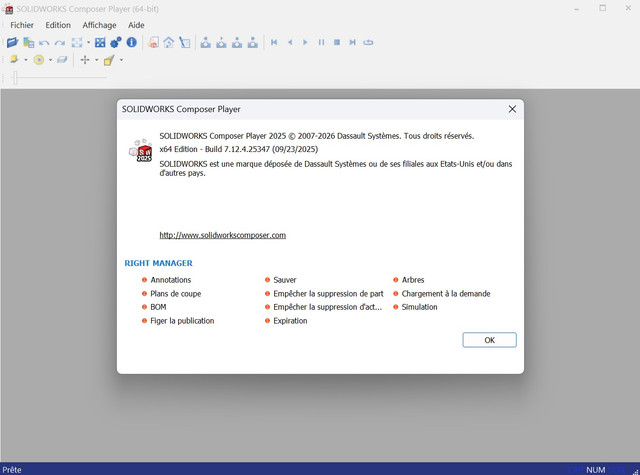Click the blue About info icon
This screenshot has height=475, width=640.
131,42
